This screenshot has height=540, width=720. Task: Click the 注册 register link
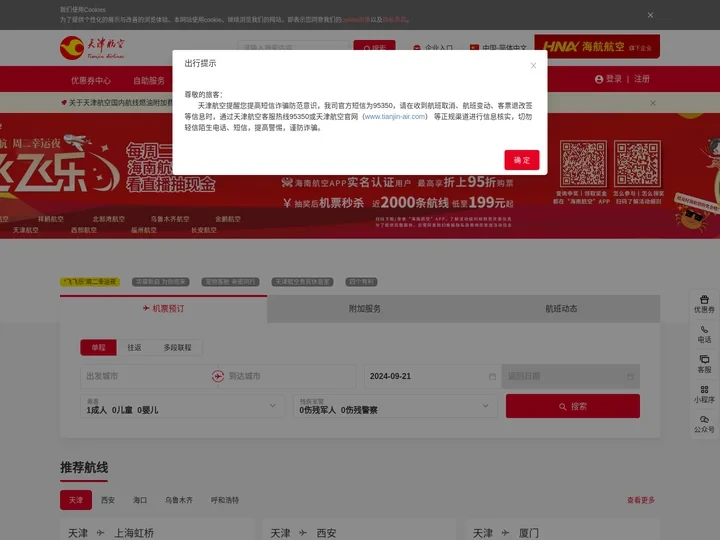tap(641, 79)
